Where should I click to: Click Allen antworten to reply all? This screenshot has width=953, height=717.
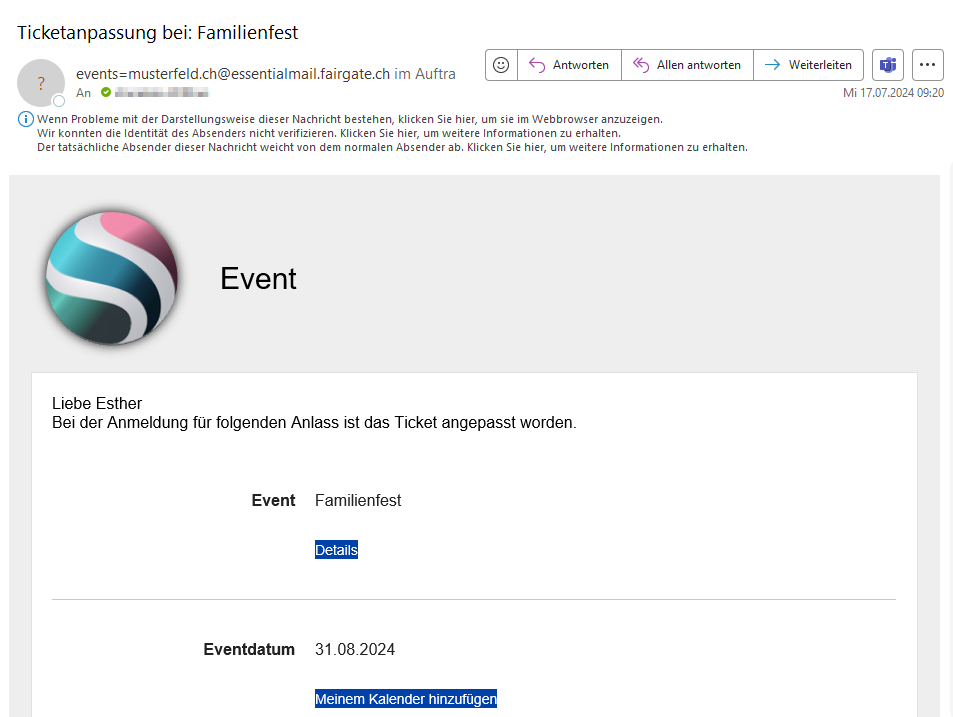click(x=687, y=65)
